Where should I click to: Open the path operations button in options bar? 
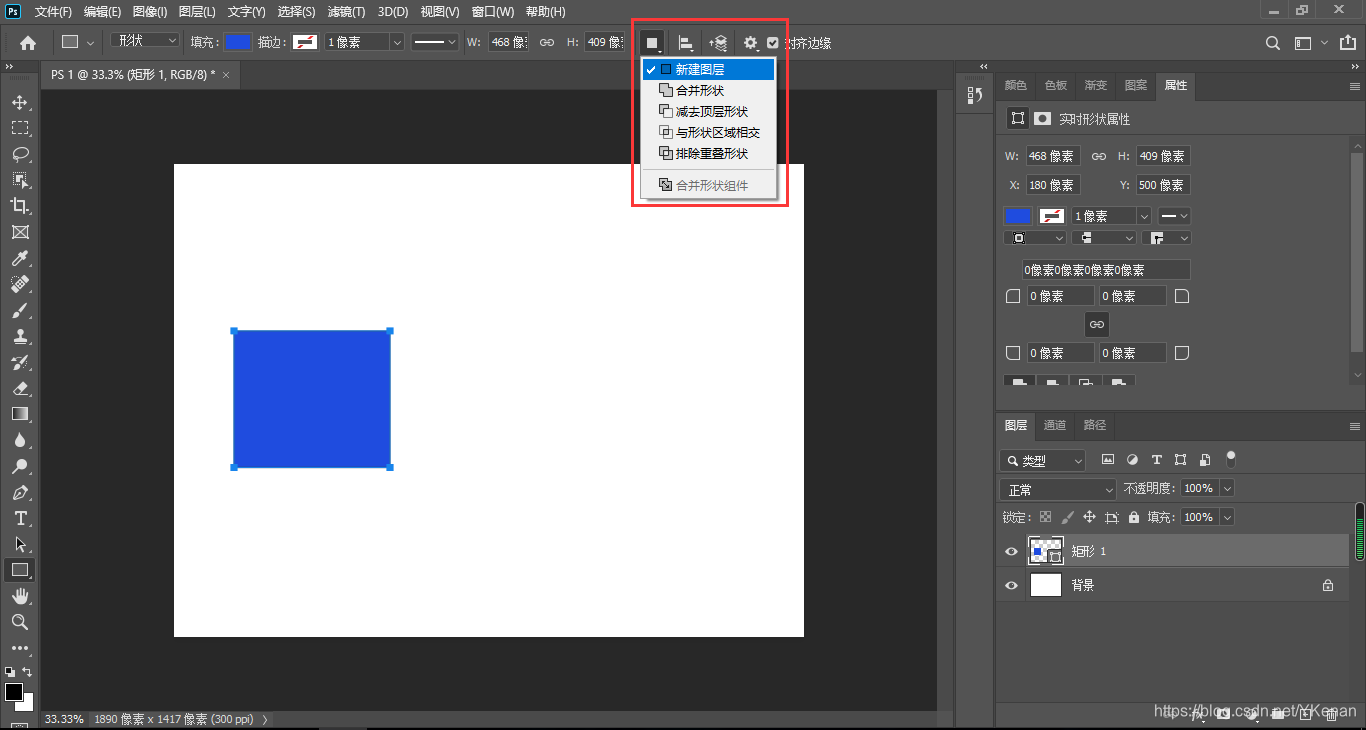pyautogui.click(x=652, y=43)
